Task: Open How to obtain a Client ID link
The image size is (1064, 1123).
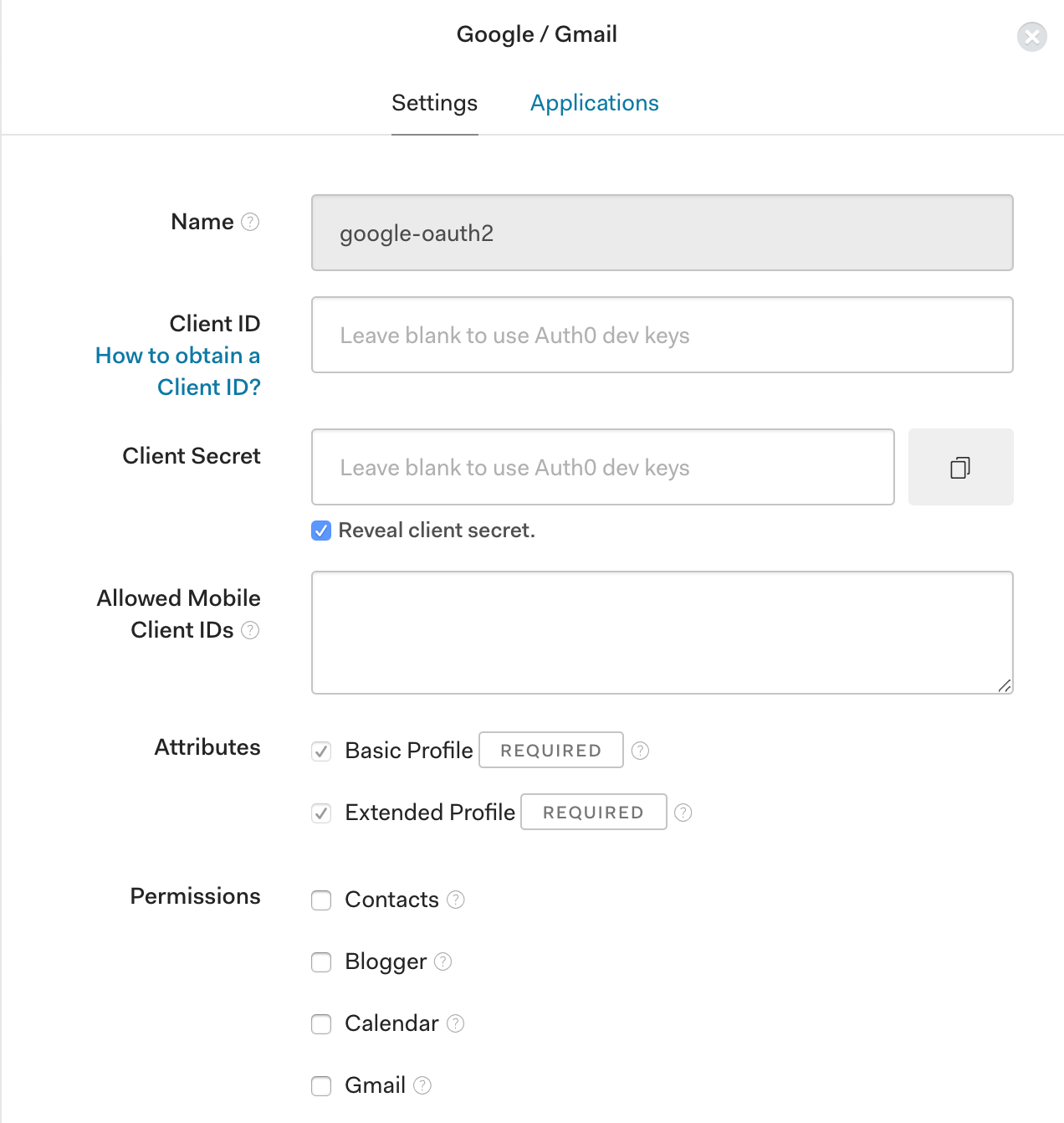Action: click(x=178, y=372)
